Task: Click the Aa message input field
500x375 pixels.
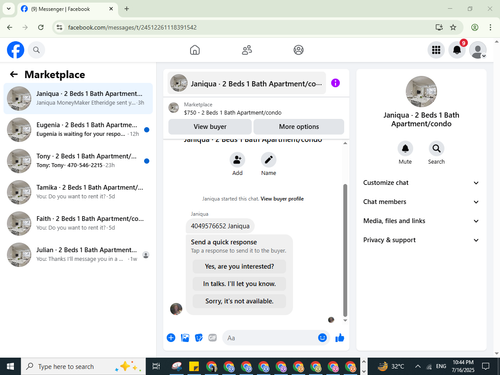Action: tap(270, 338)
